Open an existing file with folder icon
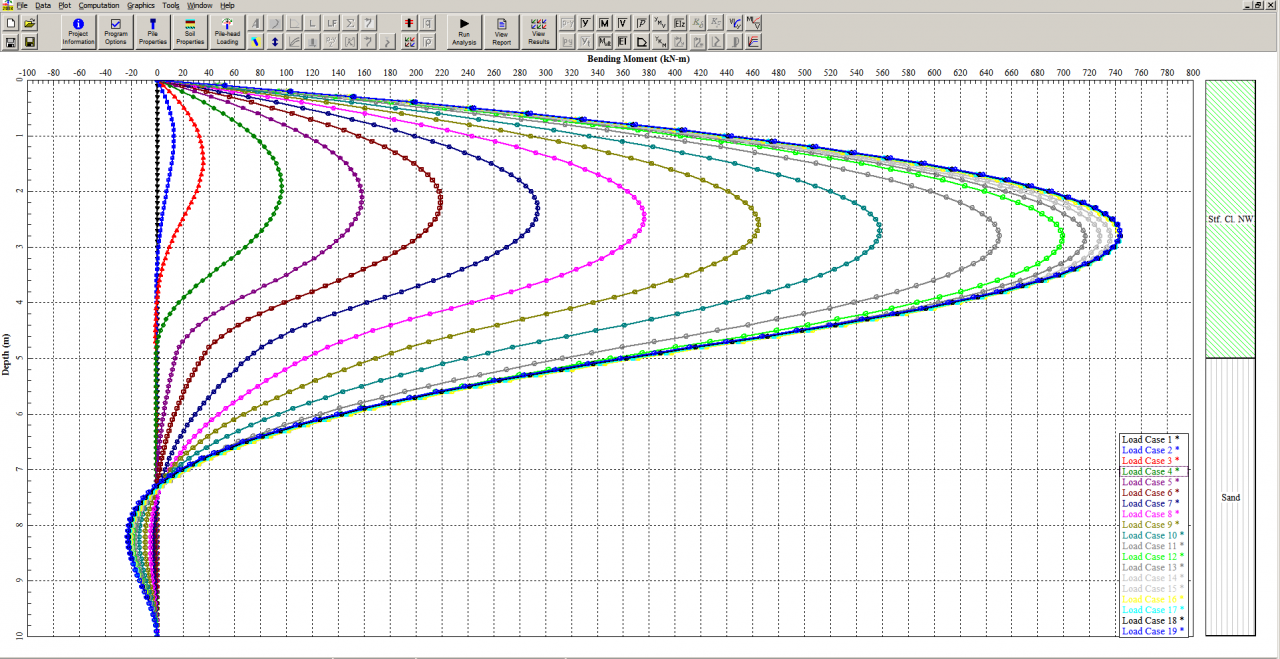The width and height of the screenshot is (1280, 659). pyautogui.click(x=29, y=22)
